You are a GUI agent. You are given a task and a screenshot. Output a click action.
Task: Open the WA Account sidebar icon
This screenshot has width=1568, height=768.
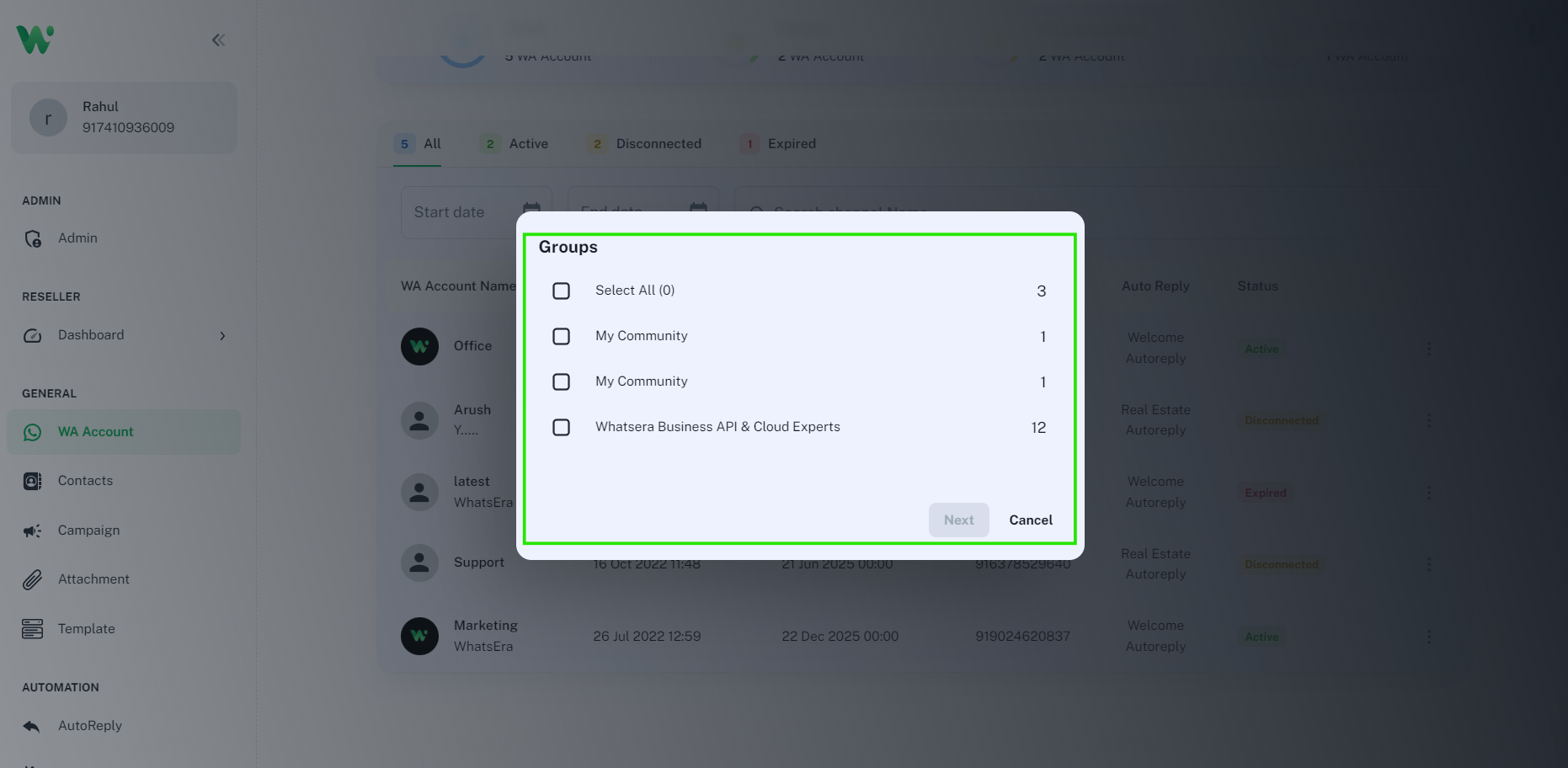(33, 432)
